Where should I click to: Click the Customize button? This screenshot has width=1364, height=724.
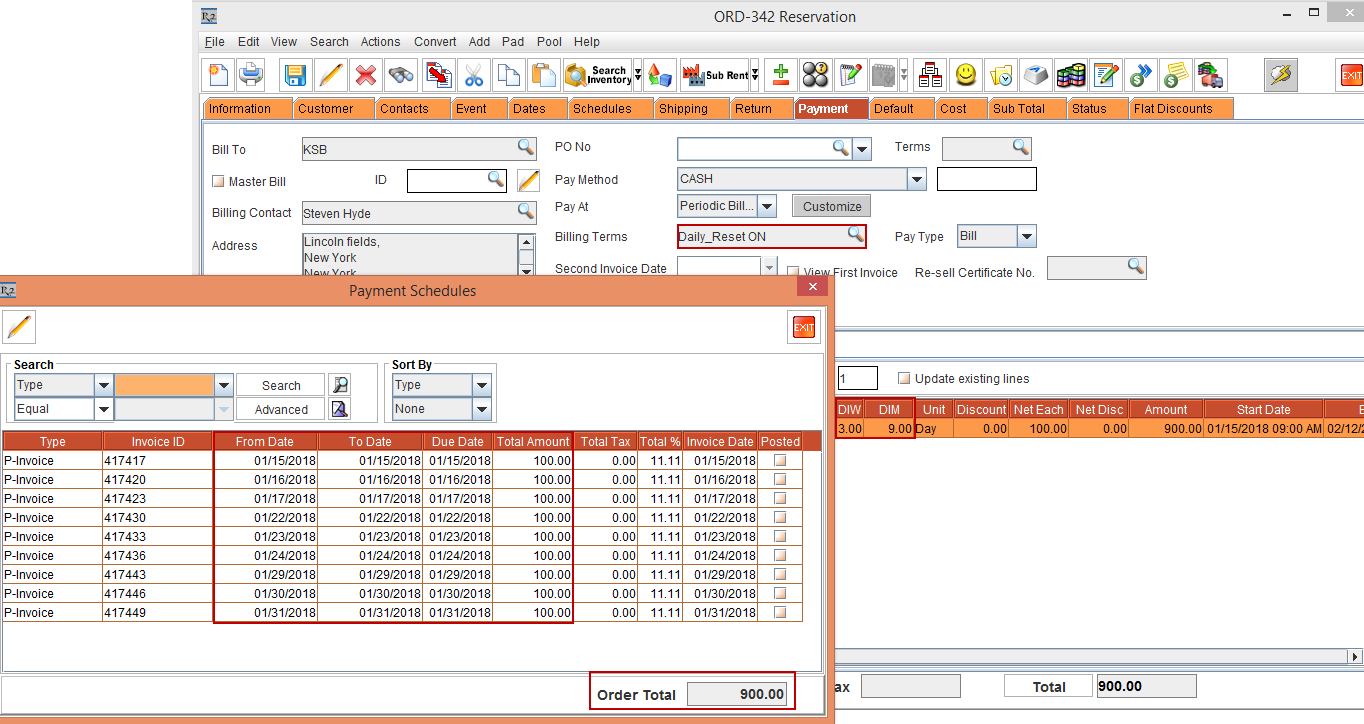tap(832, 206)
